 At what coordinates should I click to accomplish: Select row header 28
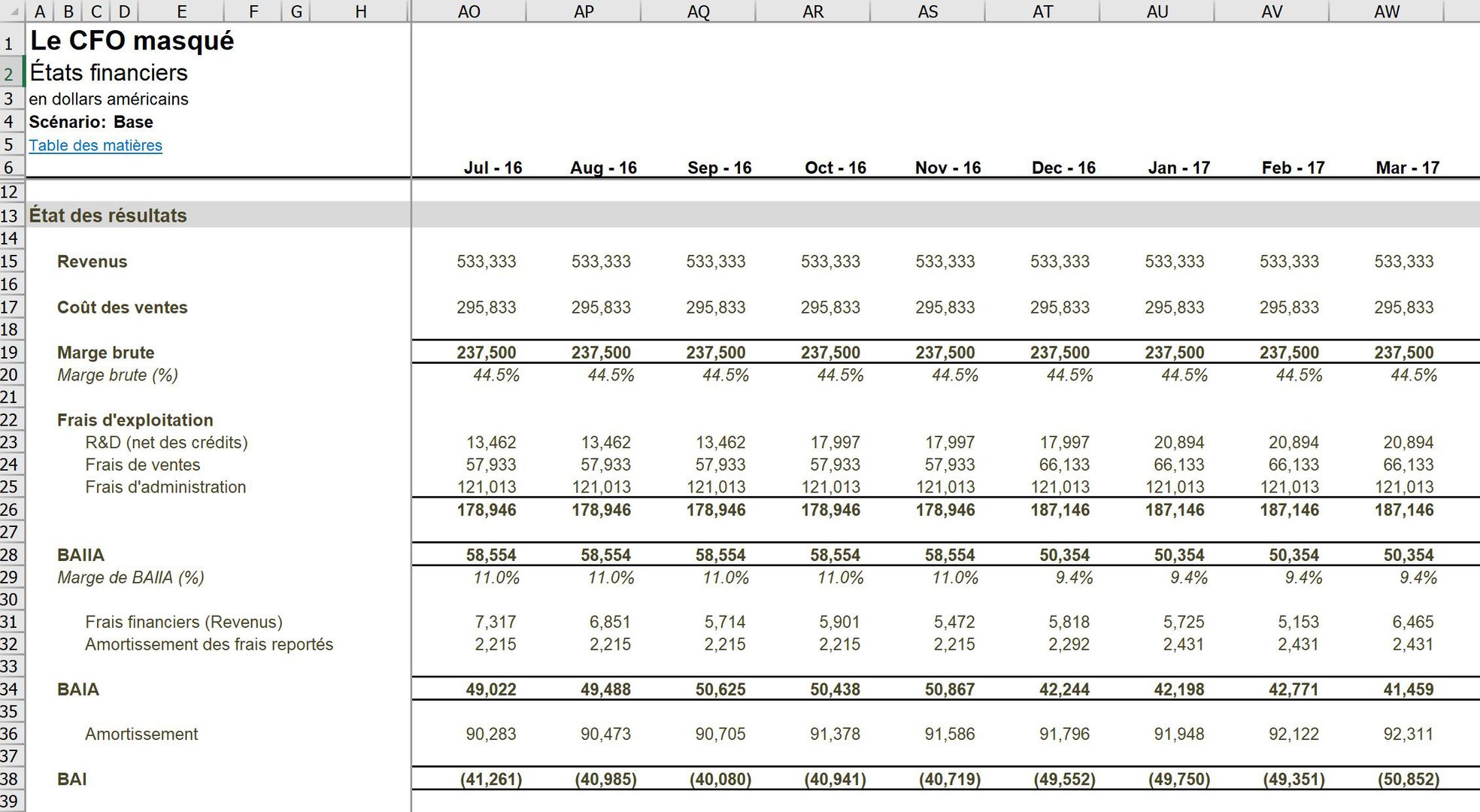[12, 555]
